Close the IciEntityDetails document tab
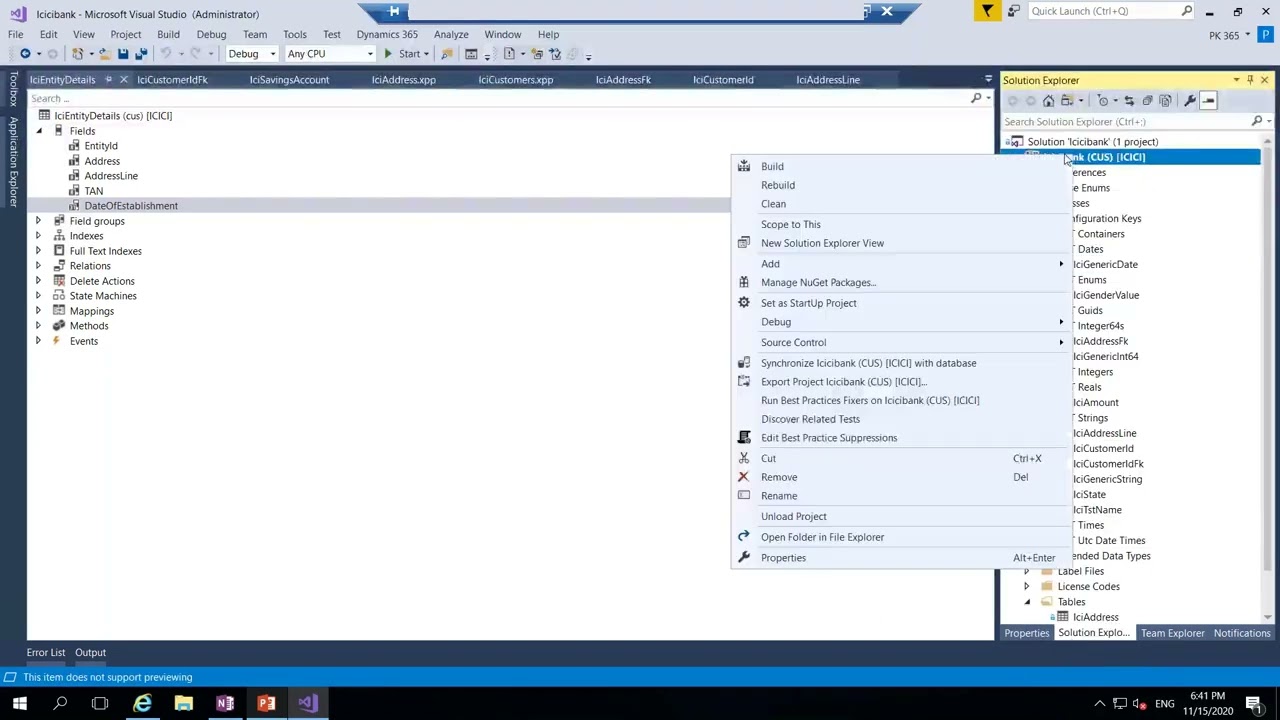This screenshot has width=1280, height=720. click(x=123, y=80)
